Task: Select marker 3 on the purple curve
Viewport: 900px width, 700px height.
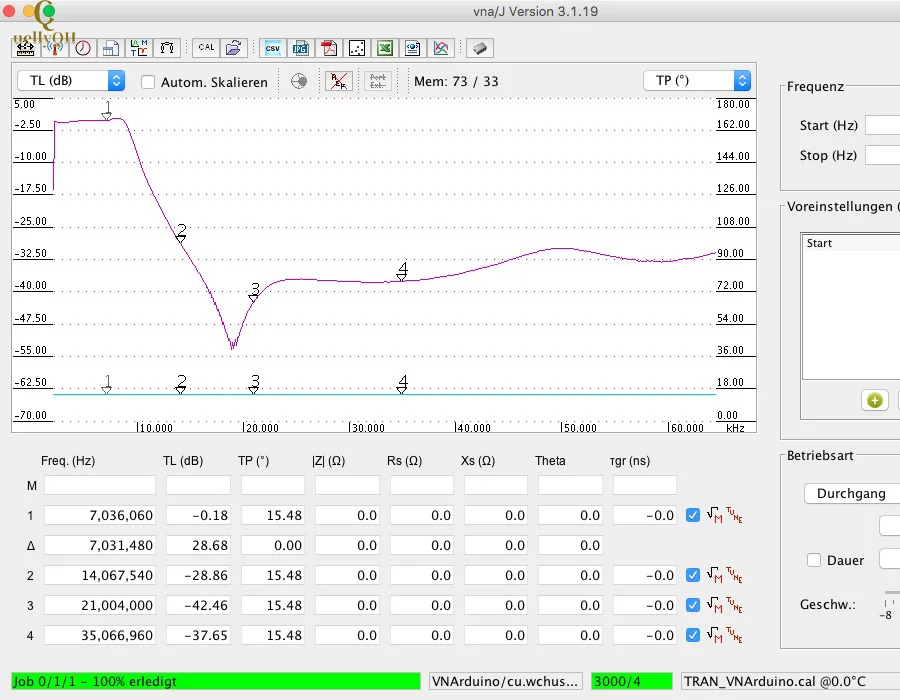Action: (254, 291)
